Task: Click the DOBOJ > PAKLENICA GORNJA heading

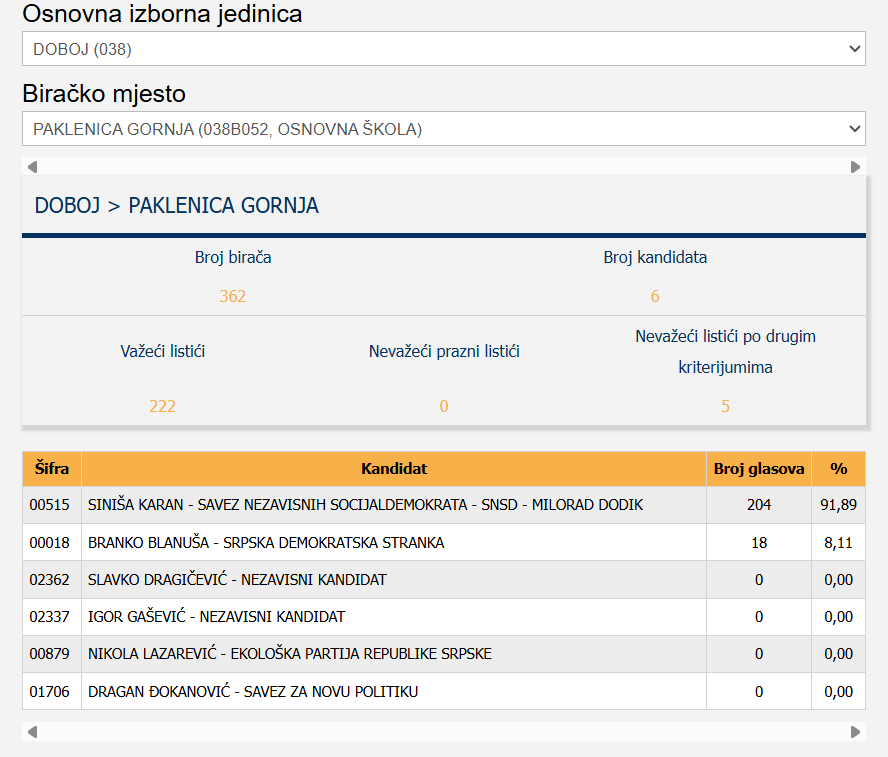Action: pos(177,206)
